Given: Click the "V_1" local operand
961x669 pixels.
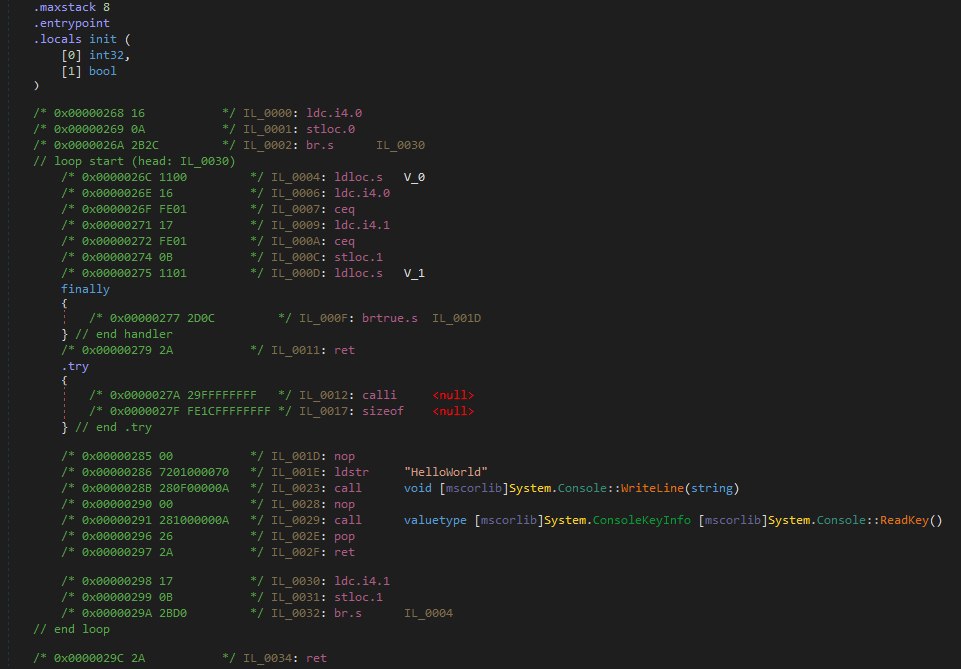Looking at the screenshot, I should pos(414,273).
